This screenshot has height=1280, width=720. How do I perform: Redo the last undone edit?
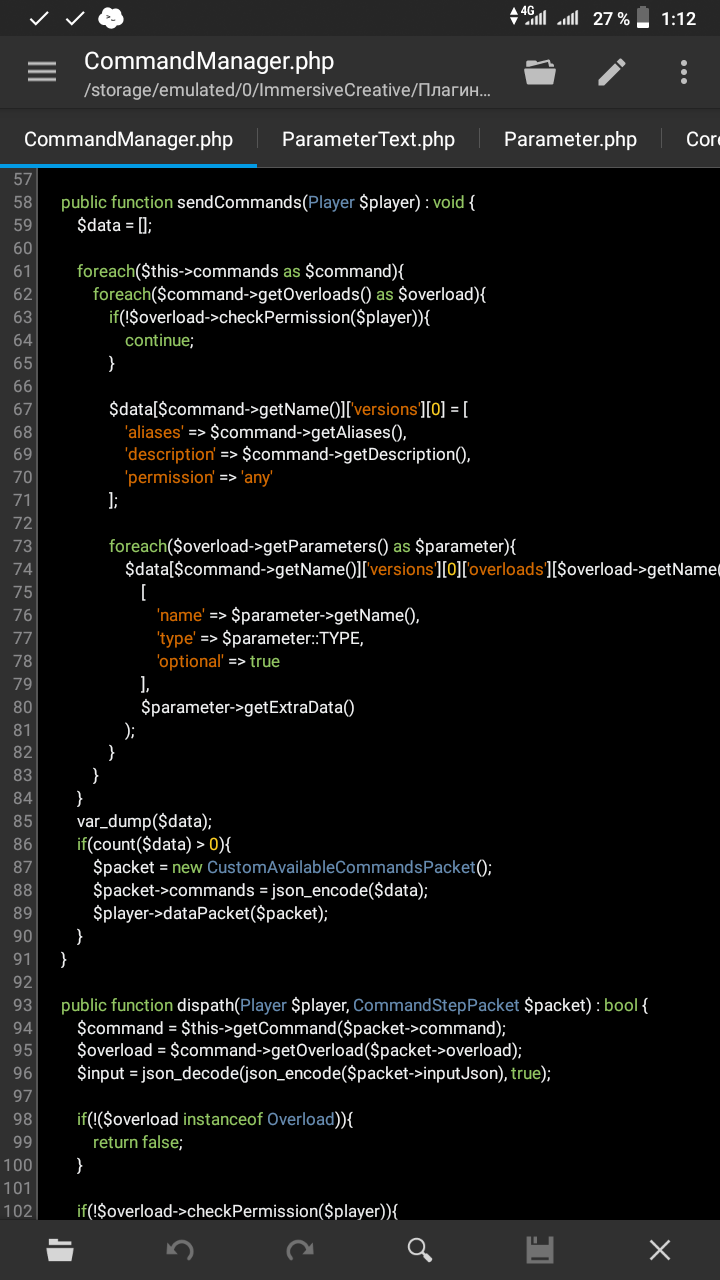pyautogui.click(x=300, y=1249)
